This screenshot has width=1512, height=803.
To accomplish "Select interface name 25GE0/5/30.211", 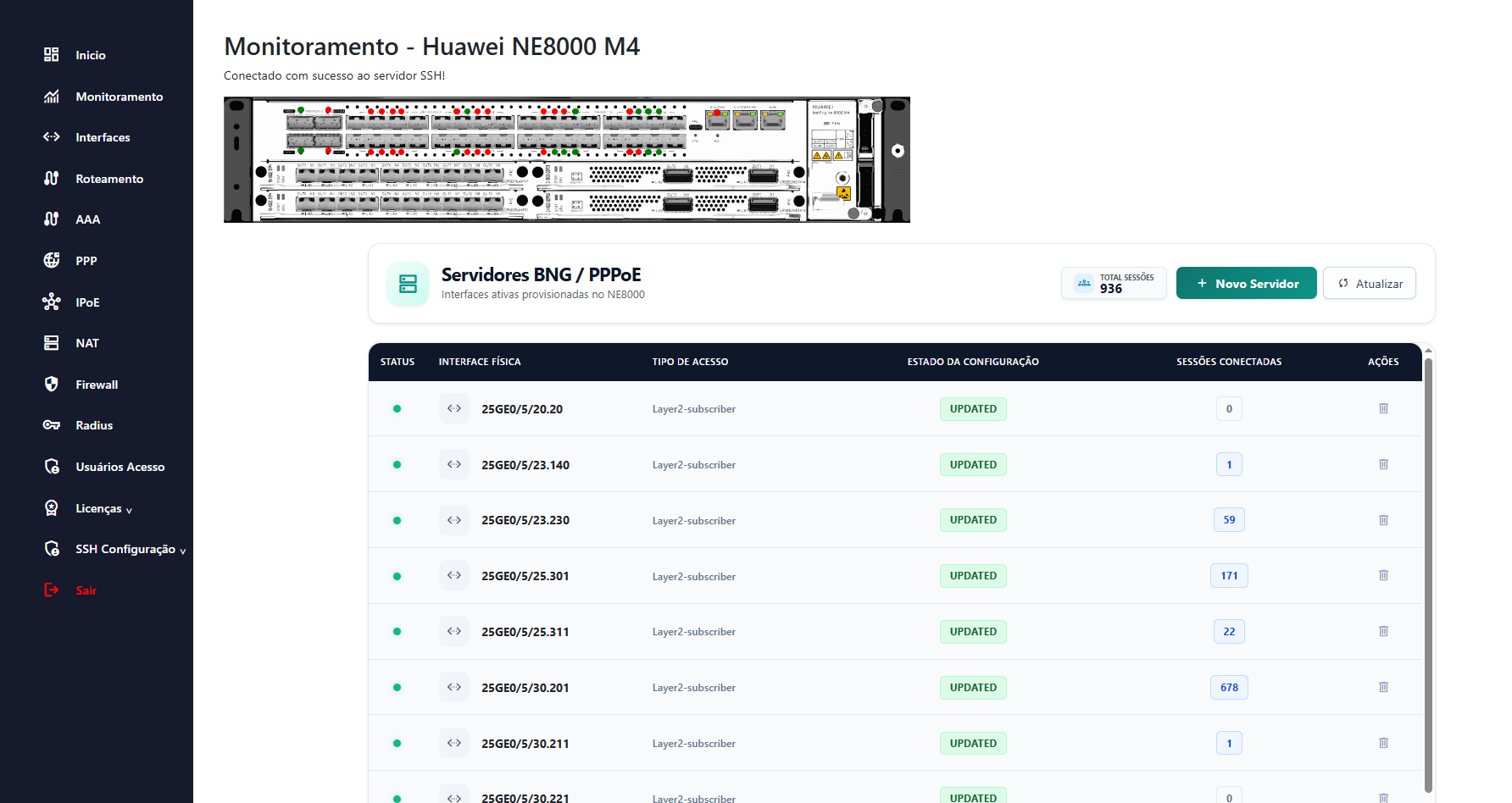I will [x=525, y=744].
